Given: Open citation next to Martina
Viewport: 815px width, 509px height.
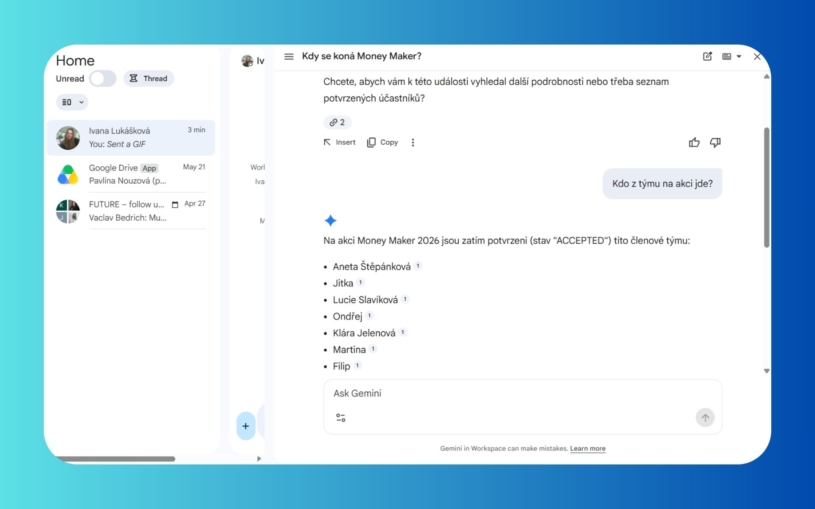Looking at the screenshot, I should (373, 349).
